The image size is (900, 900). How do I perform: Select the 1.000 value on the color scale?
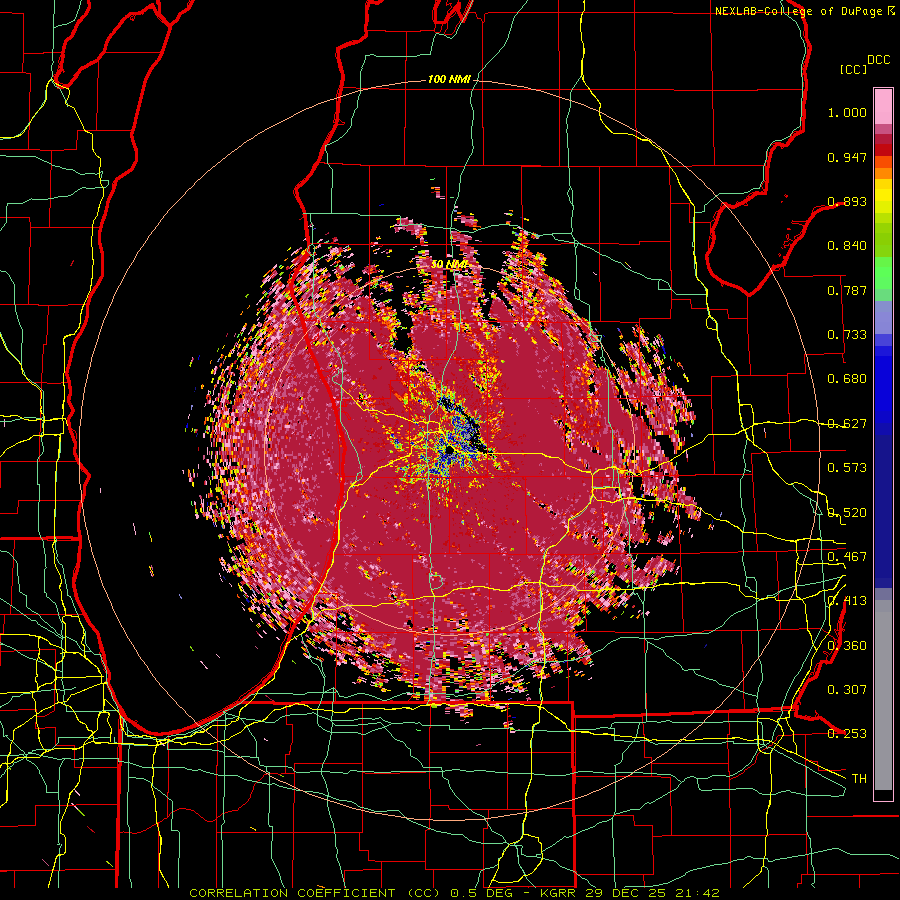(847, 112)
